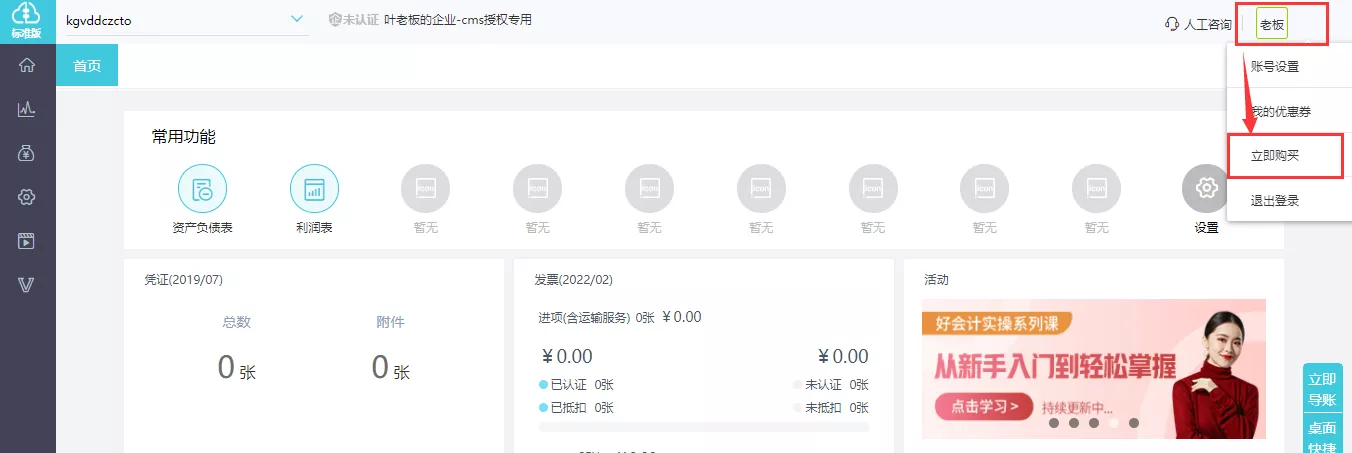Select 账号设置 from the user menu
Viewport: 1352px width, 453px height.
point(1275,67)
